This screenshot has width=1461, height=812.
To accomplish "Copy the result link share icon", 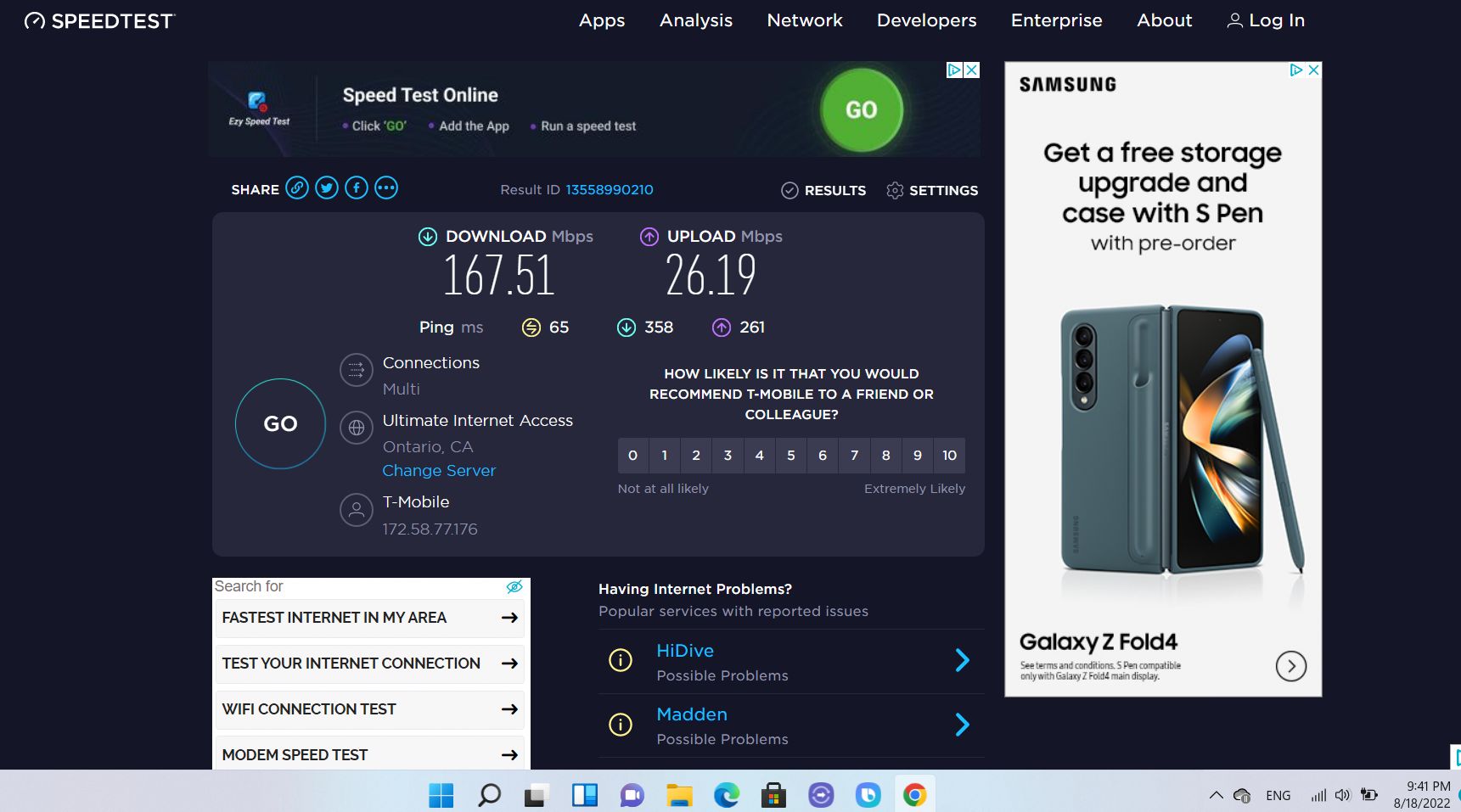I will click(296, 188).
